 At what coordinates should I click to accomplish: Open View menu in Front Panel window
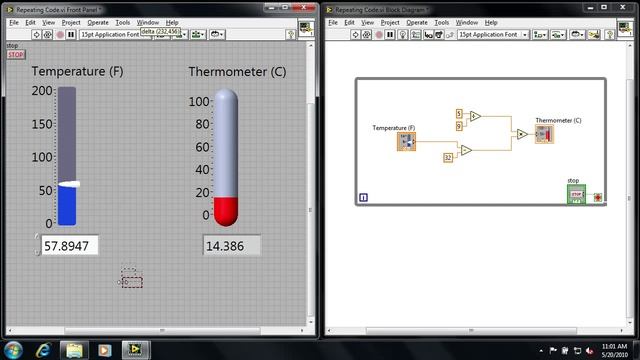click(48, 22)
